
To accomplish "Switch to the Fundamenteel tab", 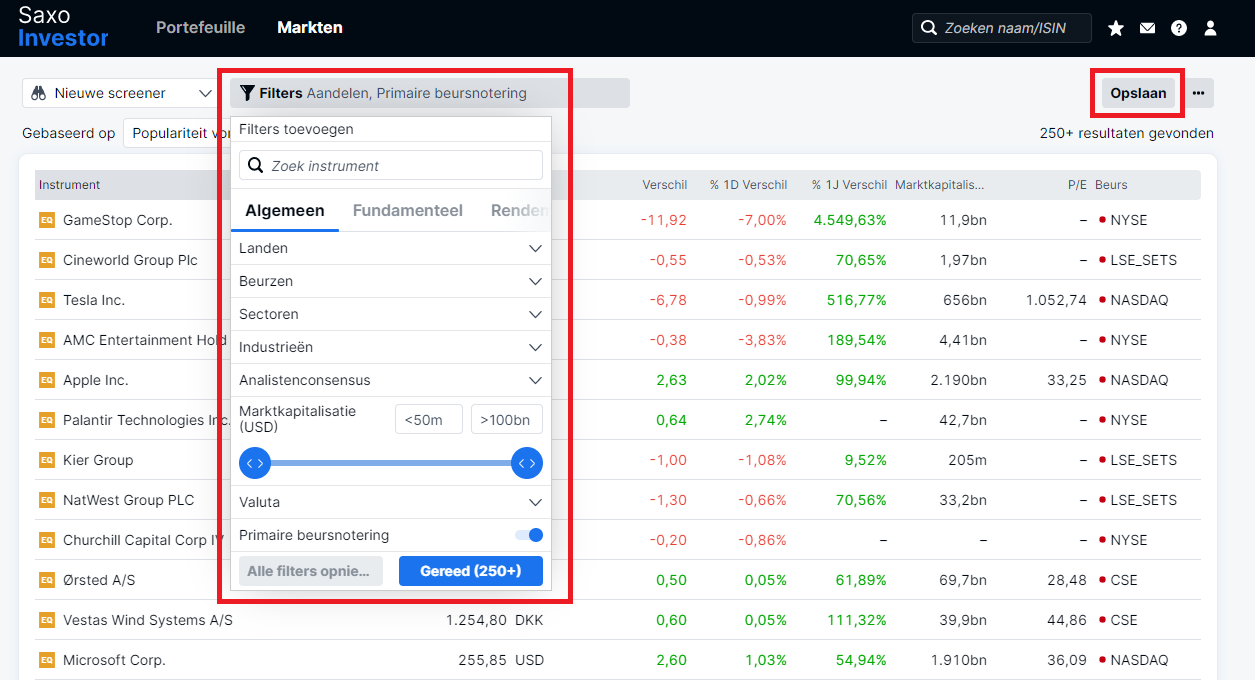I will click(408, 211).
